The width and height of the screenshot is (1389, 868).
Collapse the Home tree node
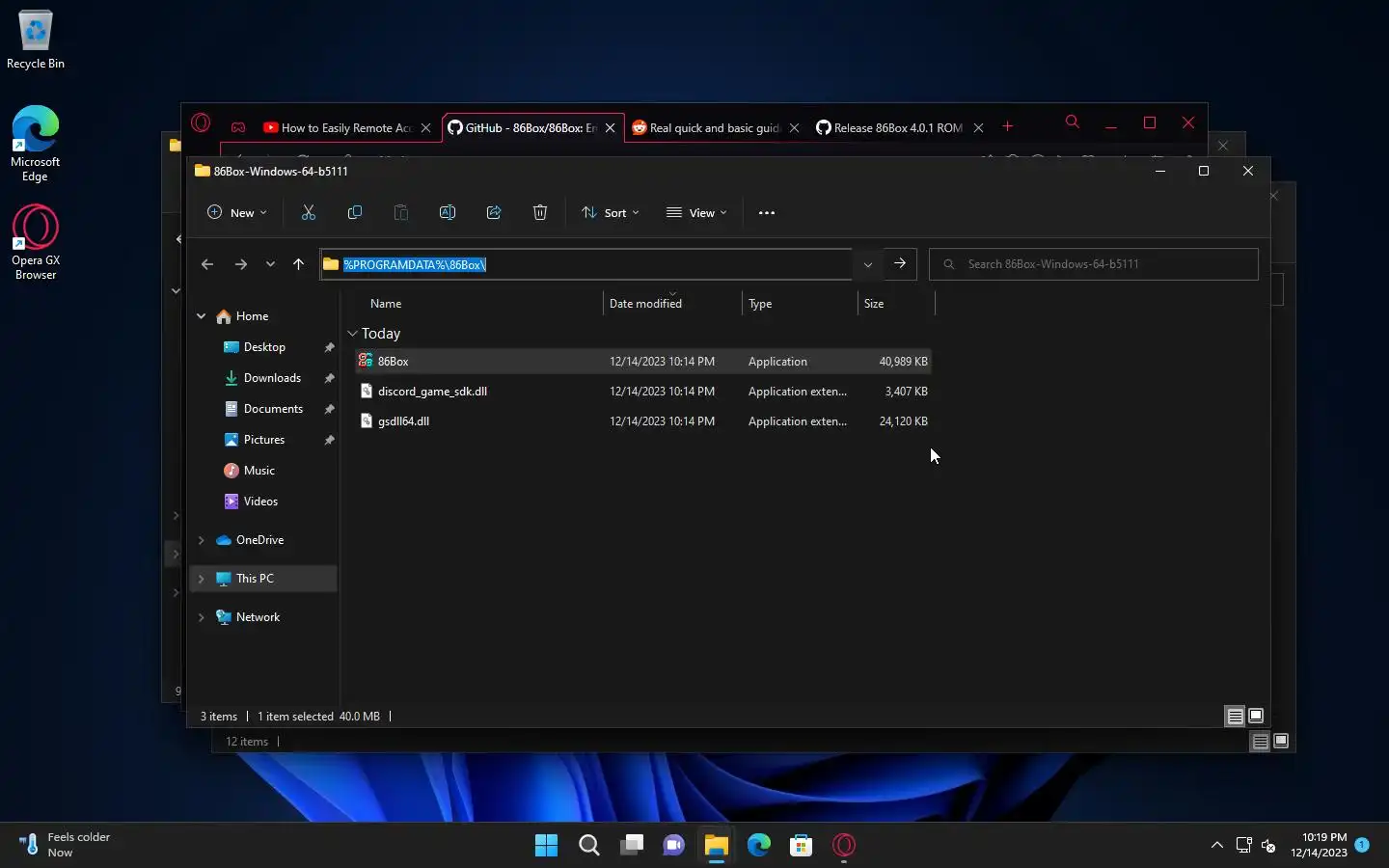202,316
